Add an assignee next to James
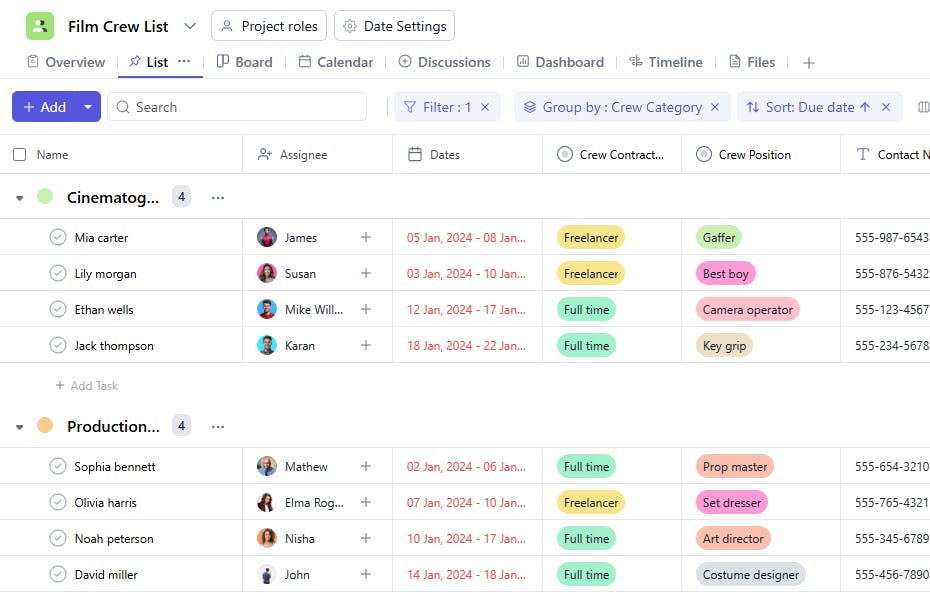The image size is (930, 600). pyautogui.click(x=366, y=238)
